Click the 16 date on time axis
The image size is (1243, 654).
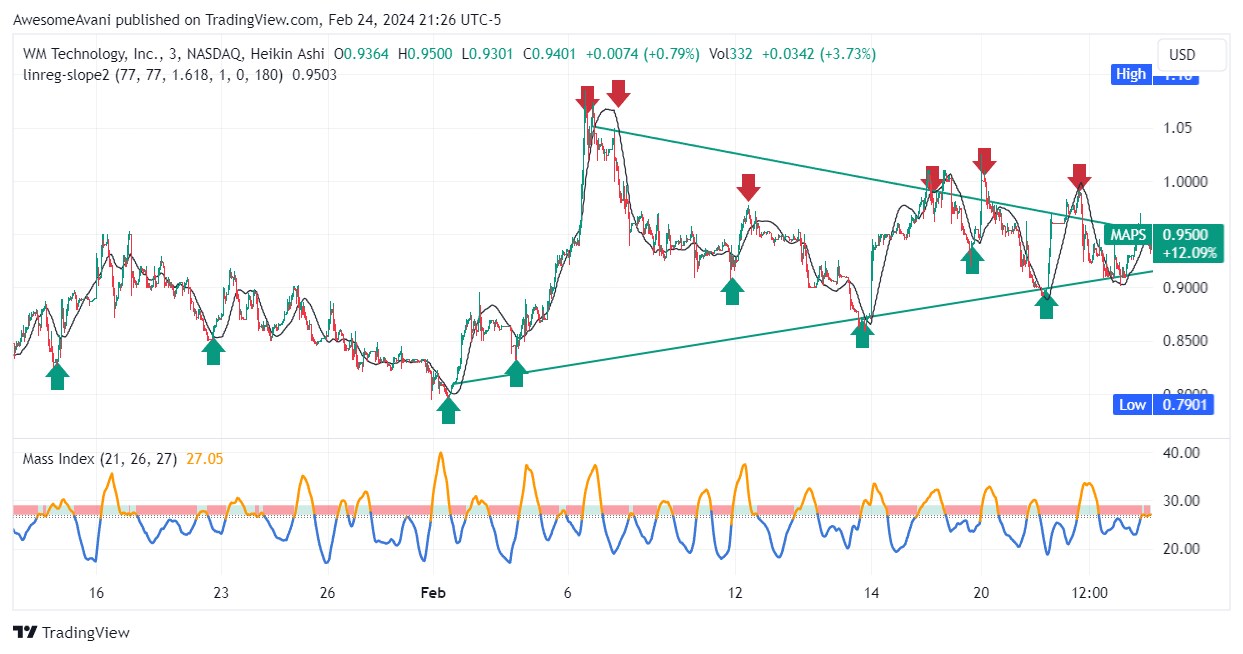[96, 593]
